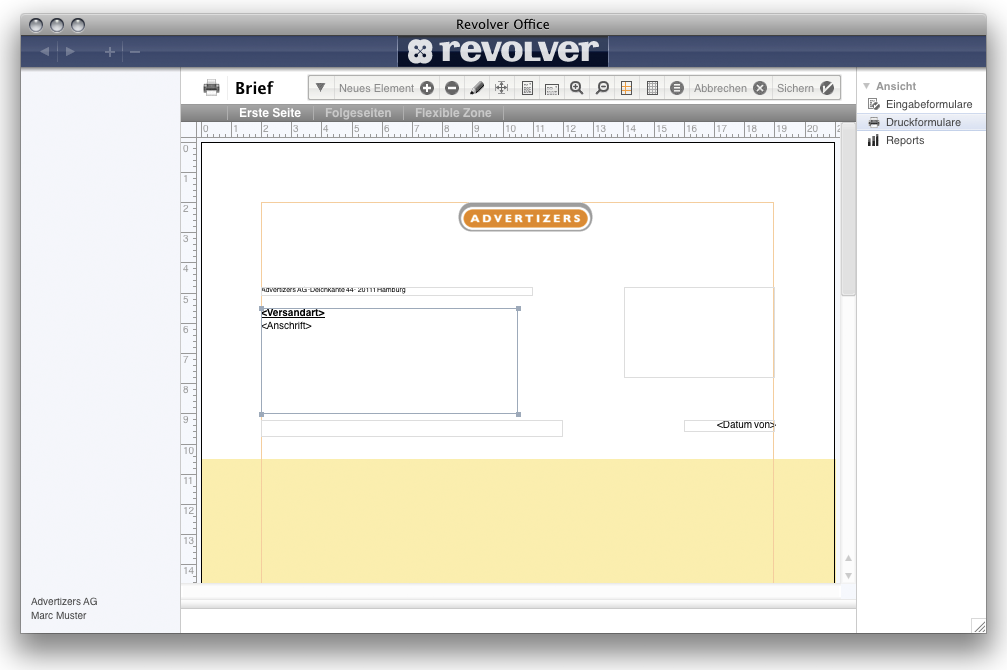Click the yellow flexible zone area
Image resolution: width=1007 pixels, height=670 pixels.
518,520
